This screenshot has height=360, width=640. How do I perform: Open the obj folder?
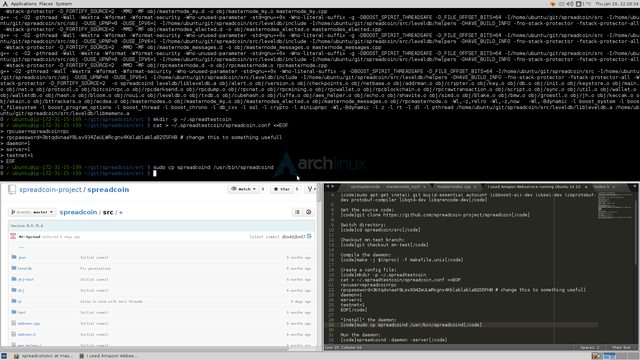click(21, 291)
